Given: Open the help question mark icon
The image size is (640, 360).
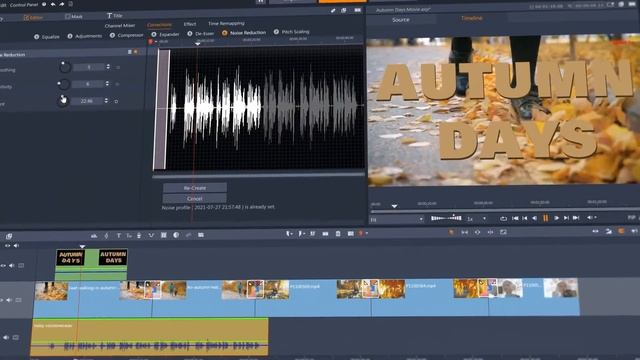Looking at the screenshot, I should pos(44,4).
